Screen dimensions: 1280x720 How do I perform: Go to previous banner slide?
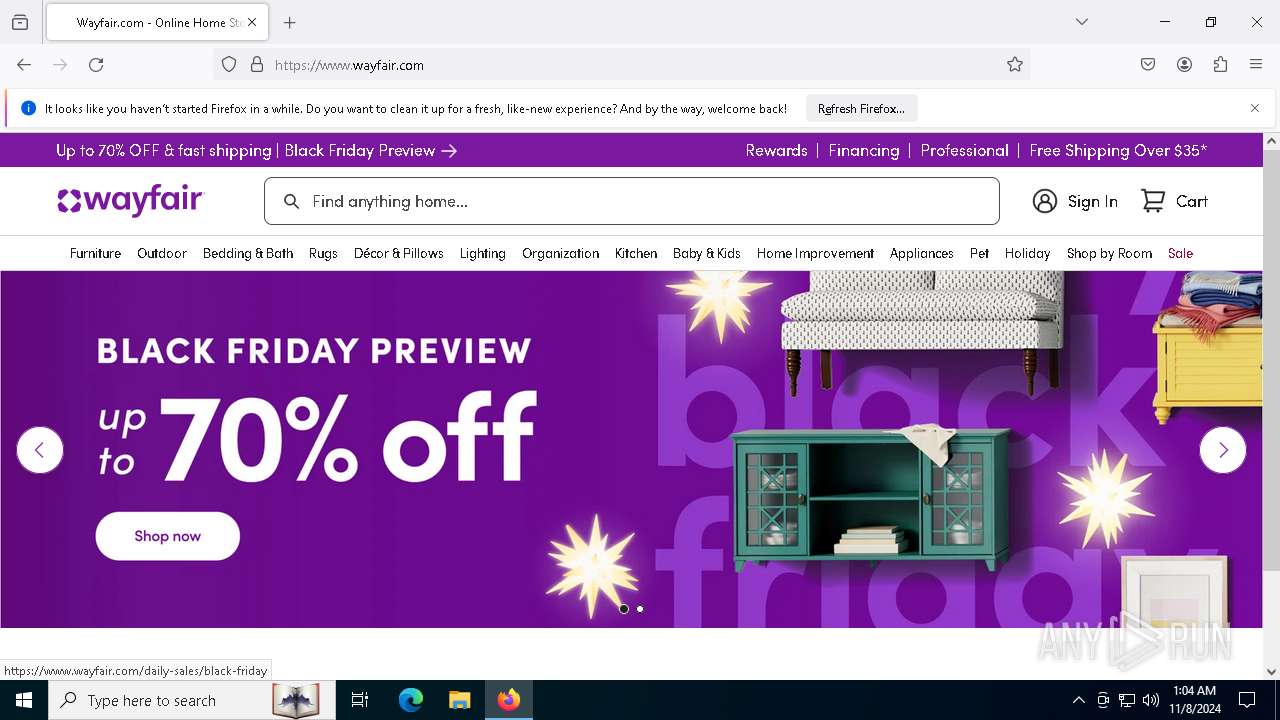(40, 450)
